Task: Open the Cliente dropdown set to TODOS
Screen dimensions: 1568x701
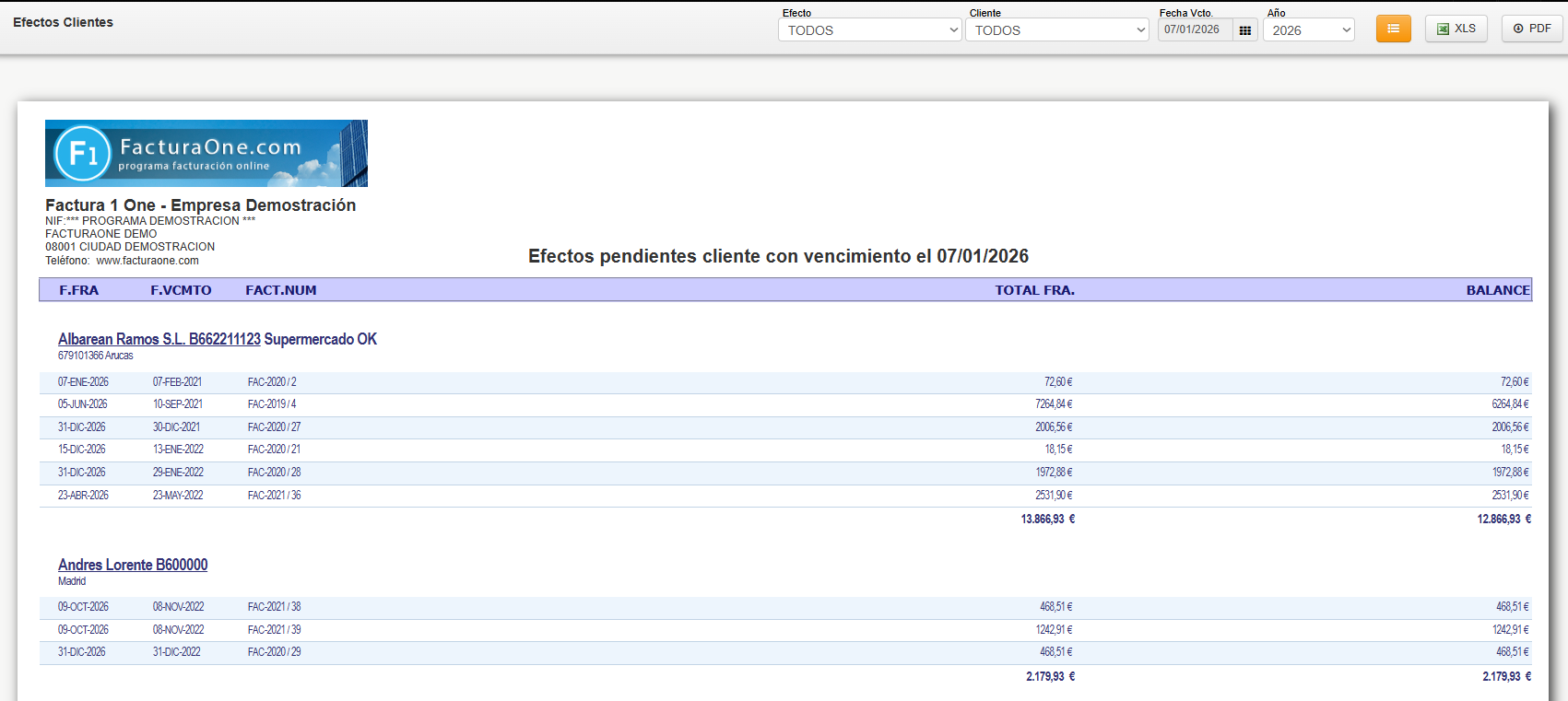Action: tap(1057, 30)
